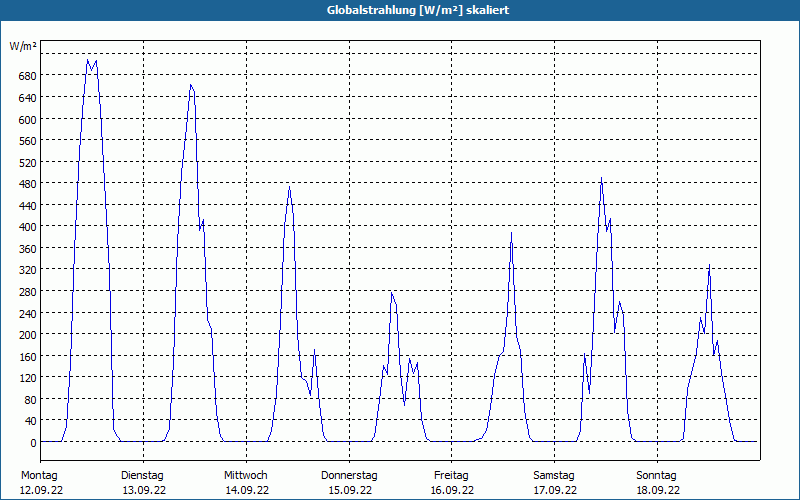This screenshot has height=500, width=800.
Task: Select the Montag 12.09.22 axis label
Action: click(x=41, y=483)
